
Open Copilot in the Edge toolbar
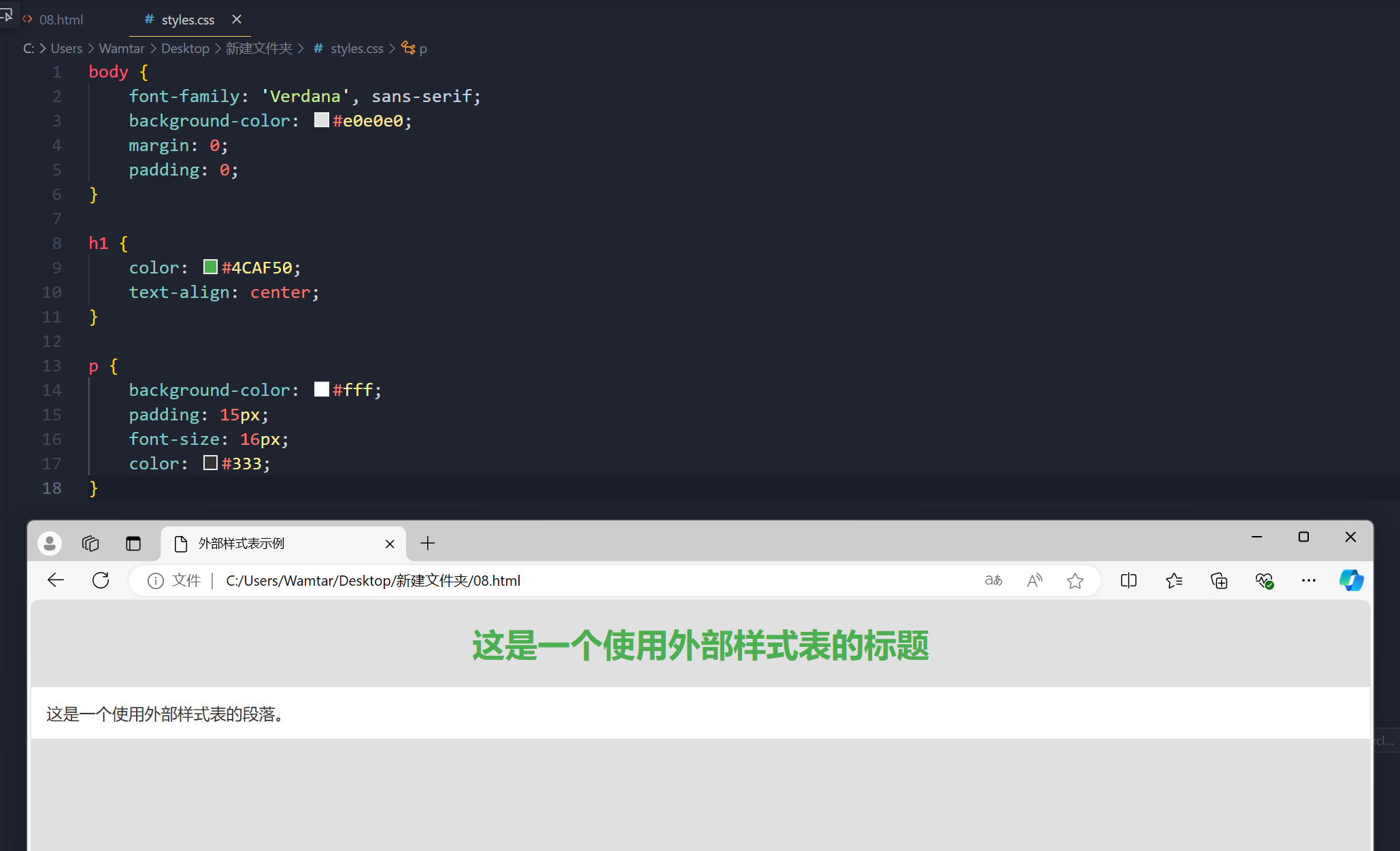[x=1351, y=580]
